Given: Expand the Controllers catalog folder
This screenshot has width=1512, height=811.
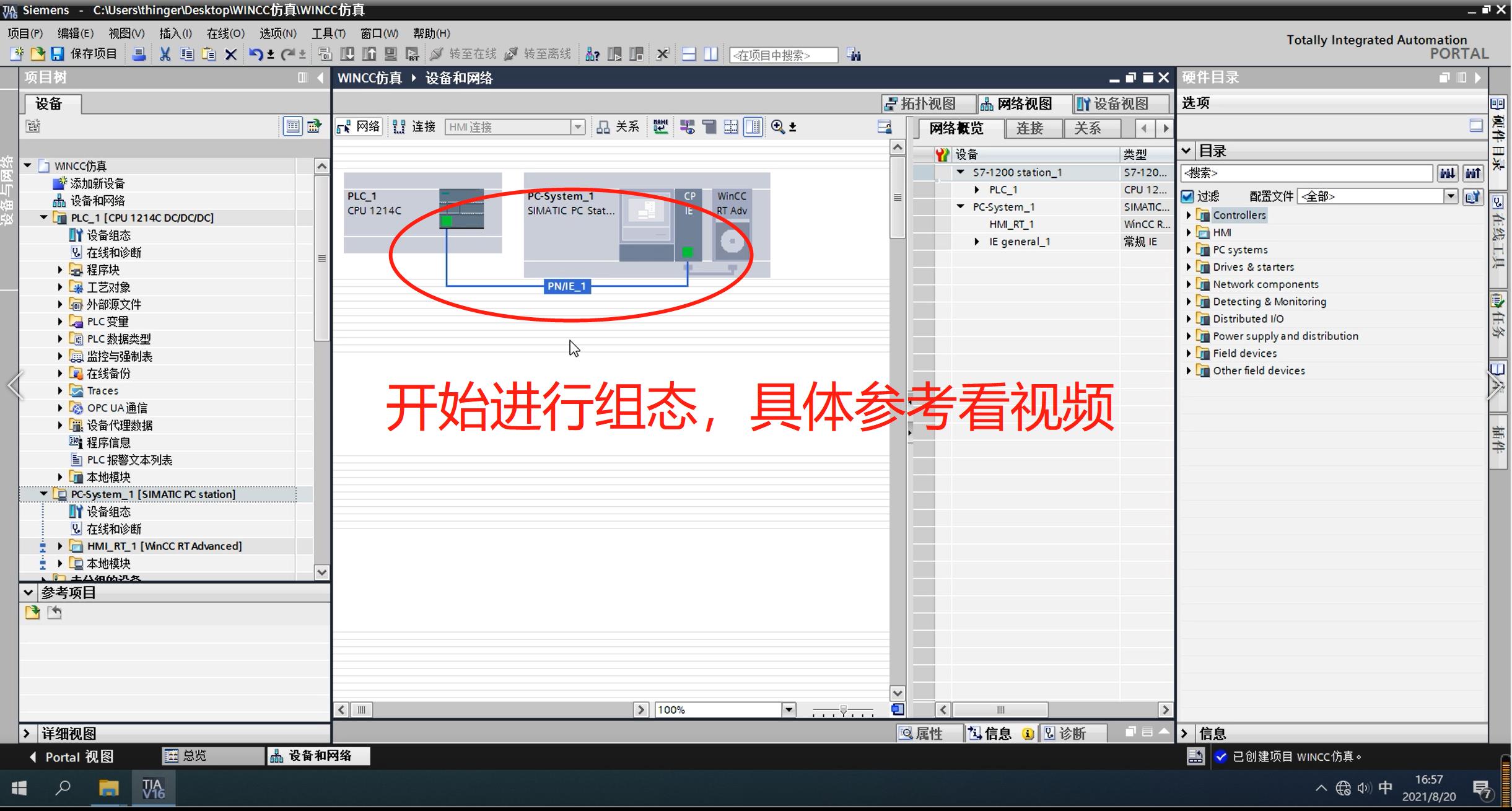Looking at the screenshot, I should point(1189,215).
